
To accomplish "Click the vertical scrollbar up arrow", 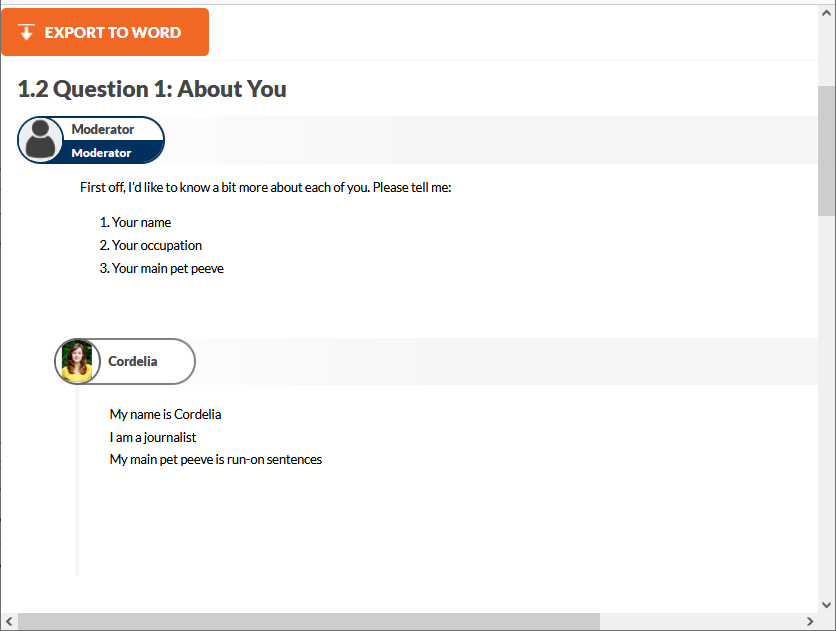I will click(x=826, y=13).
